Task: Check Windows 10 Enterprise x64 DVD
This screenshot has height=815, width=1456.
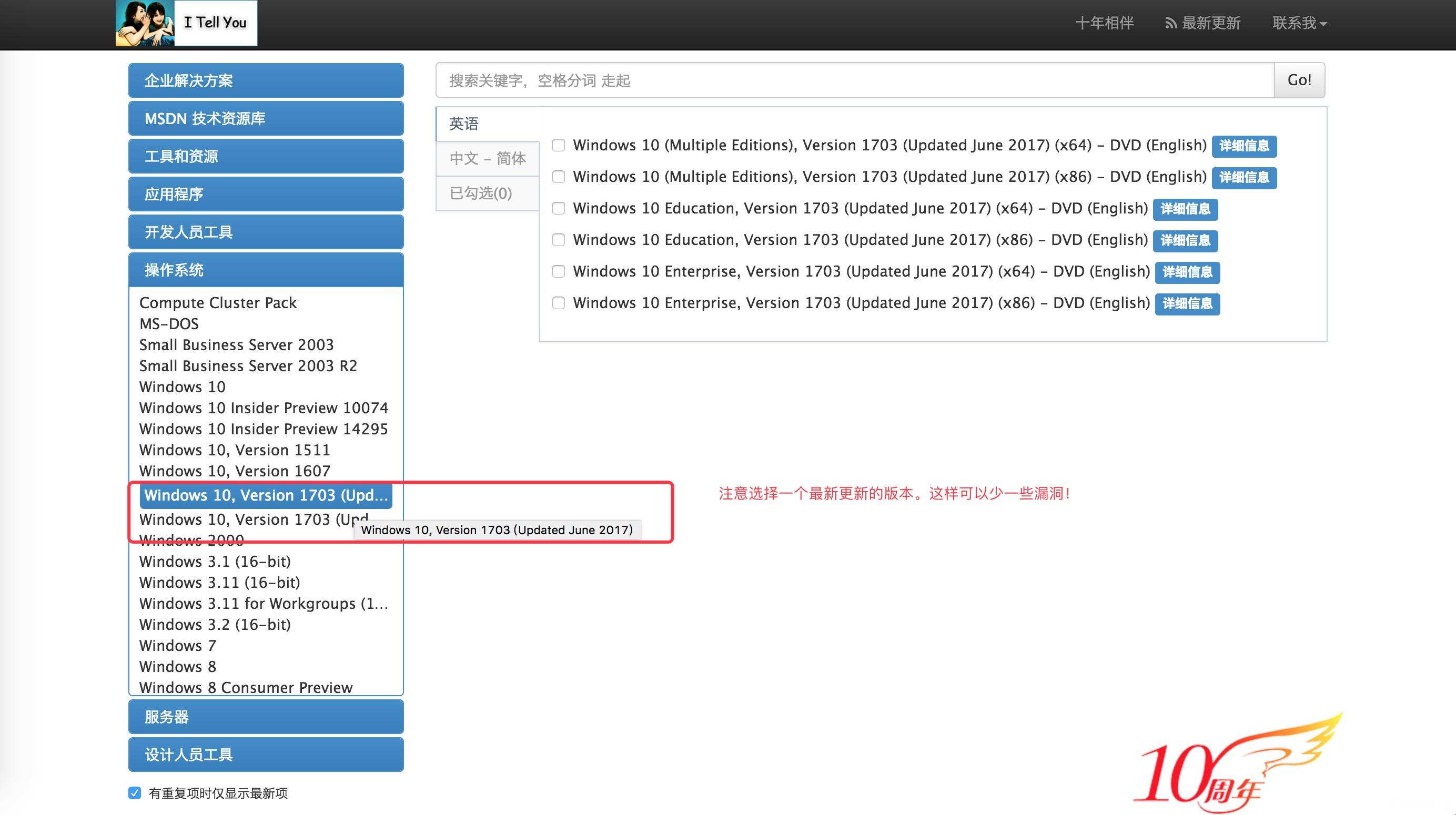Action: (559, 271)
